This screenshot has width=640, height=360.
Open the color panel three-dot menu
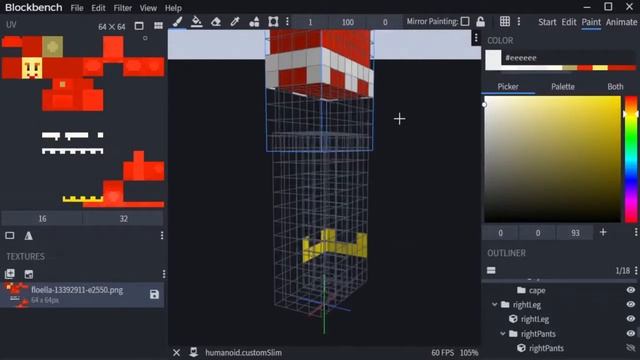click(x=636, y=232)
